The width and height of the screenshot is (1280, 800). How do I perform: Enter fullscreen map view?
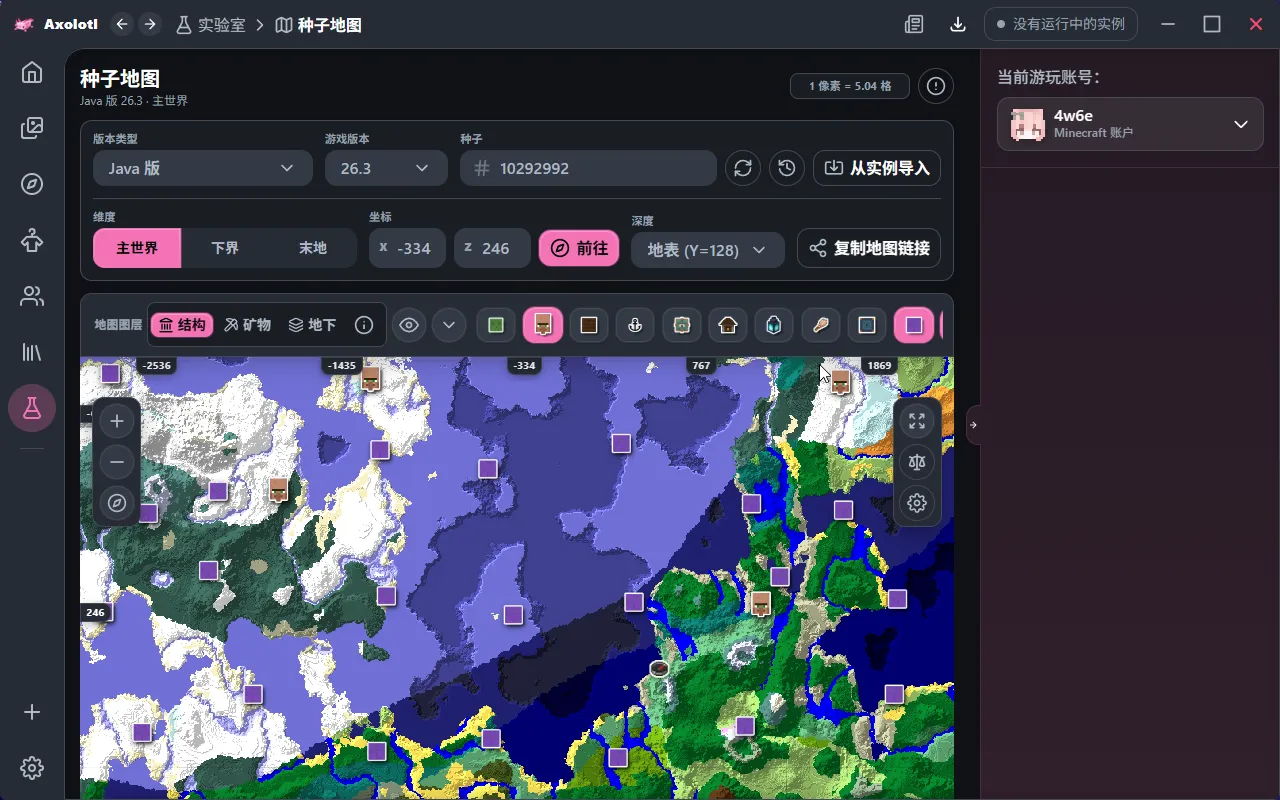917,421
